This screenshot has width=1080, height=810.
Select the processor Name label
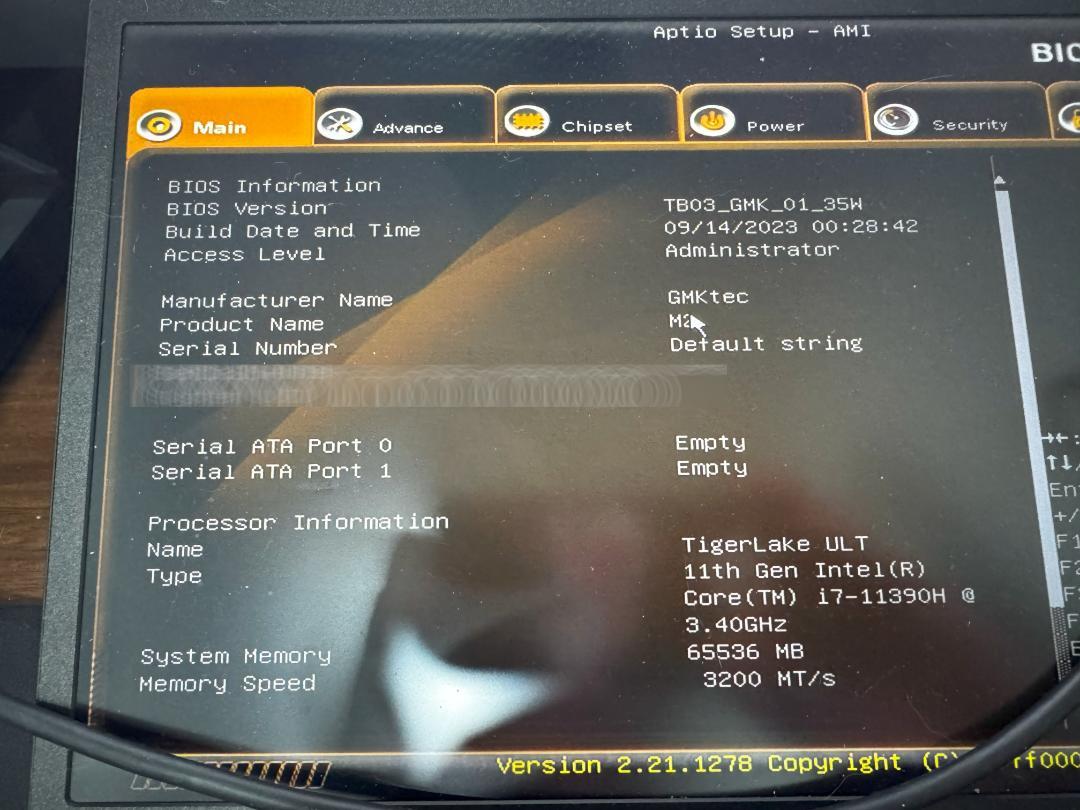175,550
